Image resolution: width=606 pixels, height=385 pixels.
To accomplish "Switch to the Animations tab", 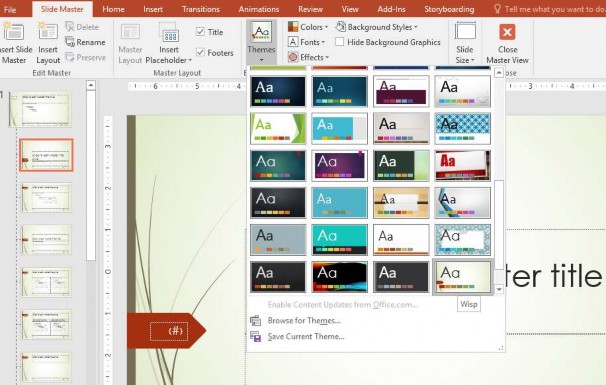I will 259,9.
